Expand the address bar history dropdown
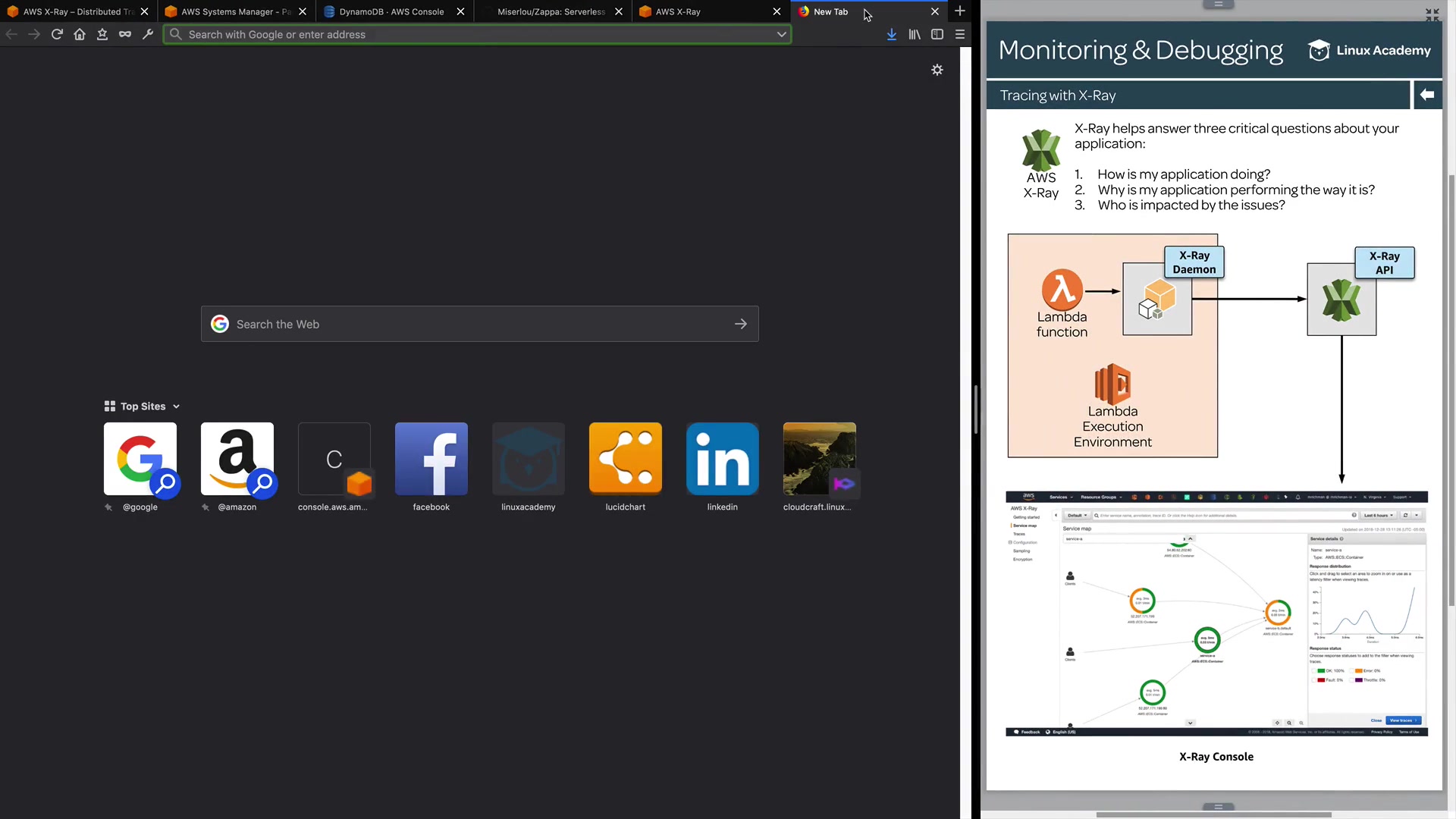The image size is (1456, 819). pos(781,34)
